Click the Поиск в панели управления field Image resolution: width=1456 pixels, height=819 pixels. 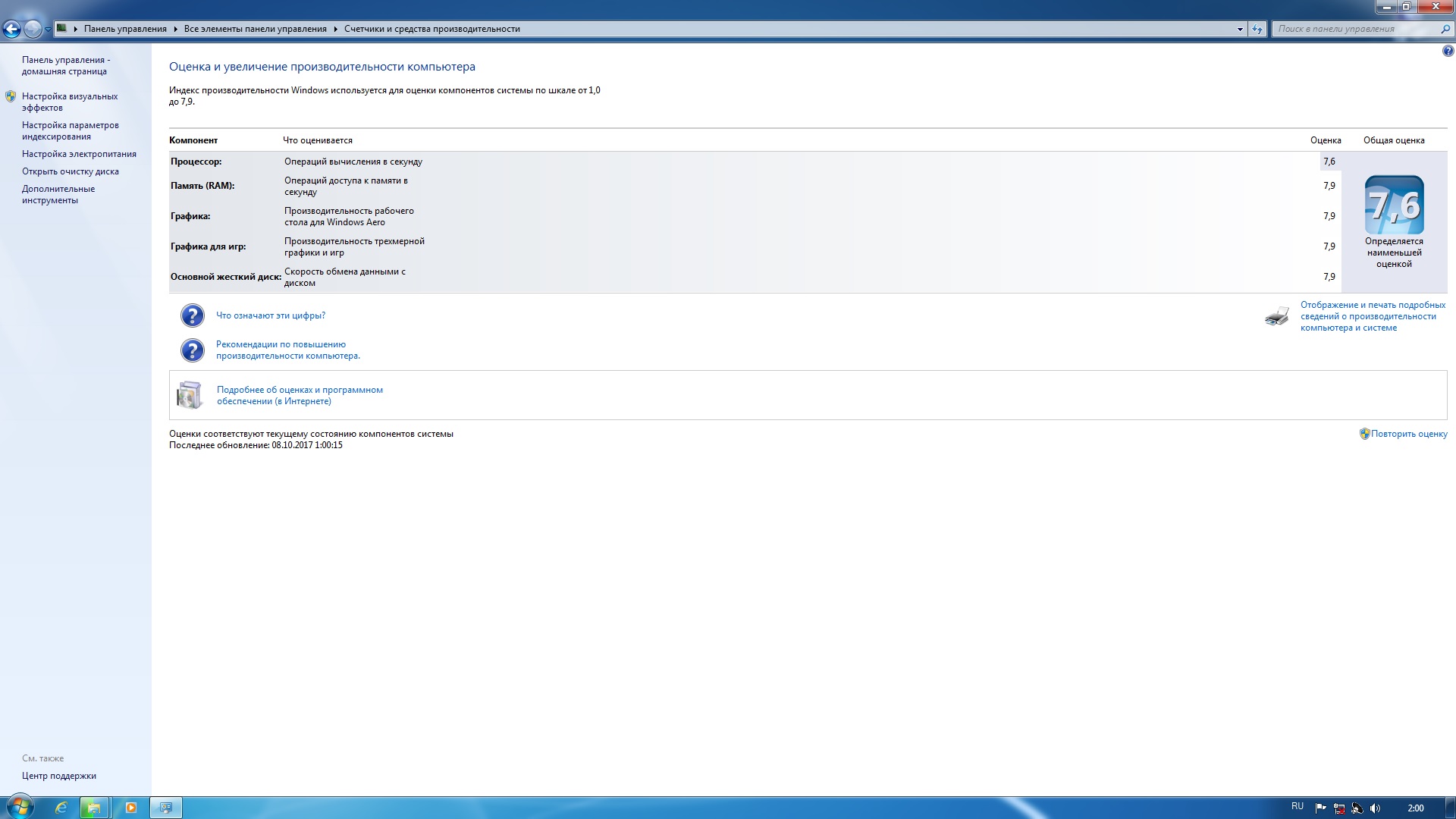(x=1354, y=29)
